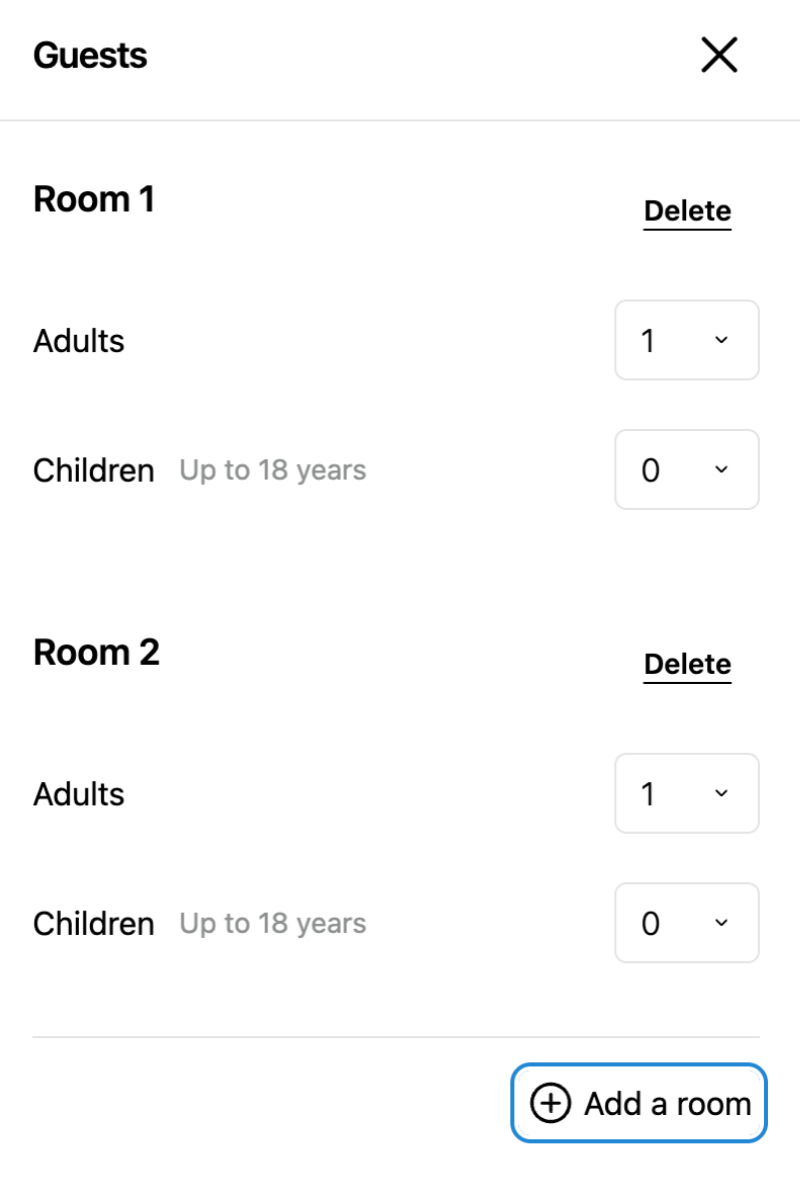Select the Room 1 heading
800x1200 pixels.
94,199
